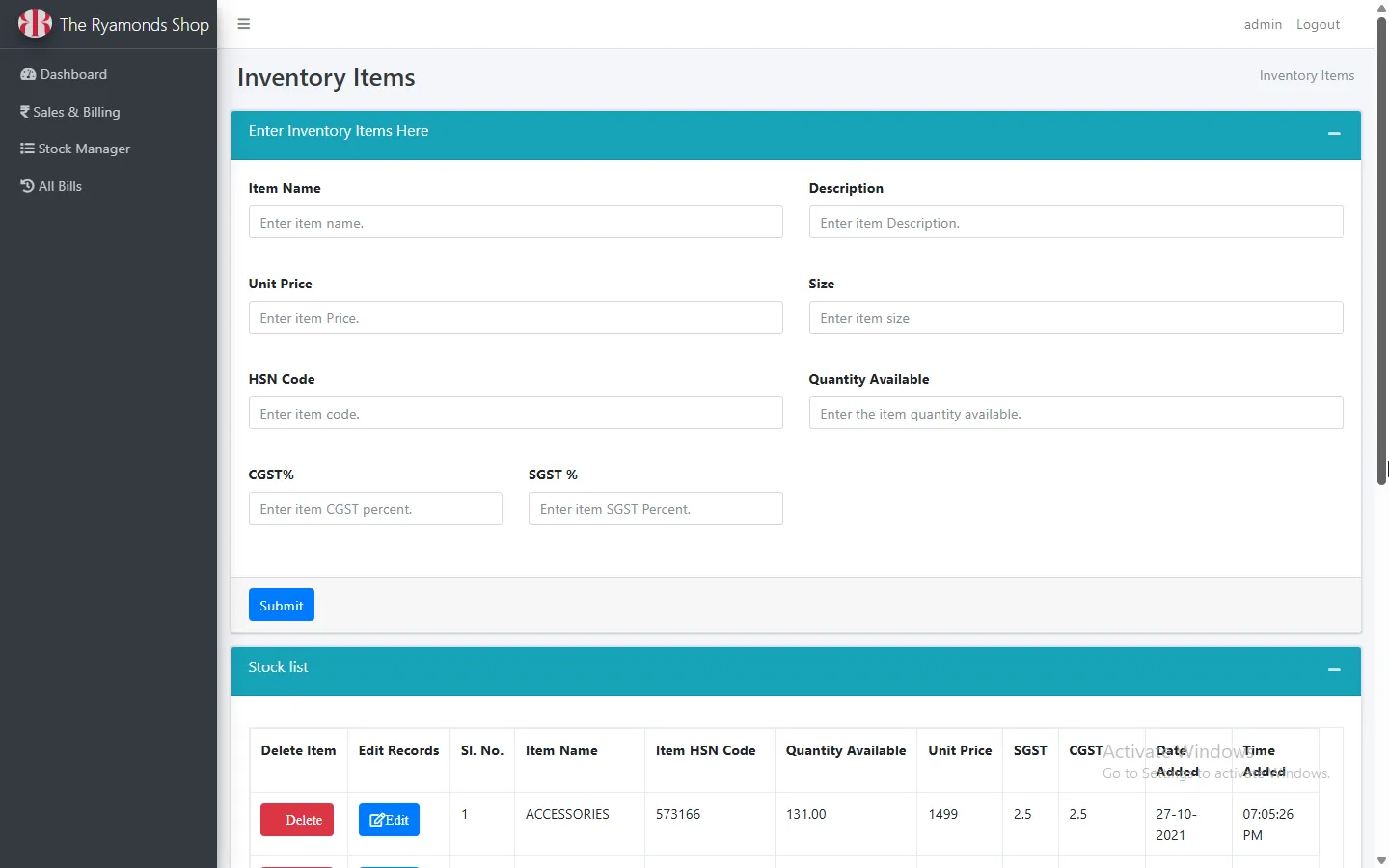Delete the ACCESSORIES stock item
This screenshot has width=1389, height=868.
point(297,820)
